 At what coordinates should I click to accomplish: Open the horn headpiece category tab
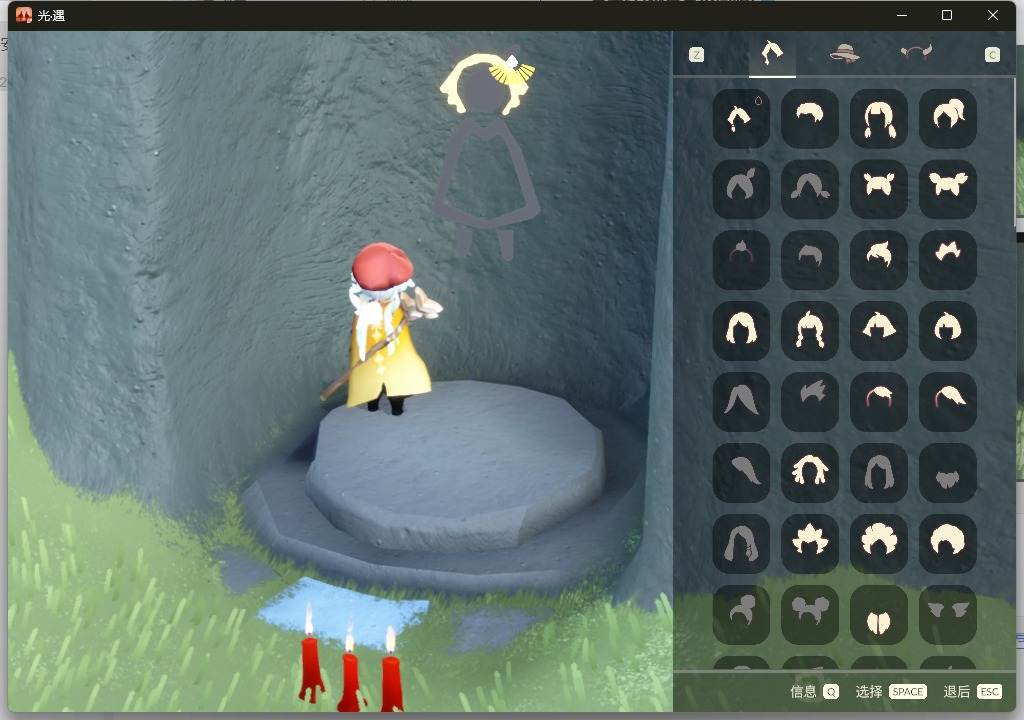point(916,52)
